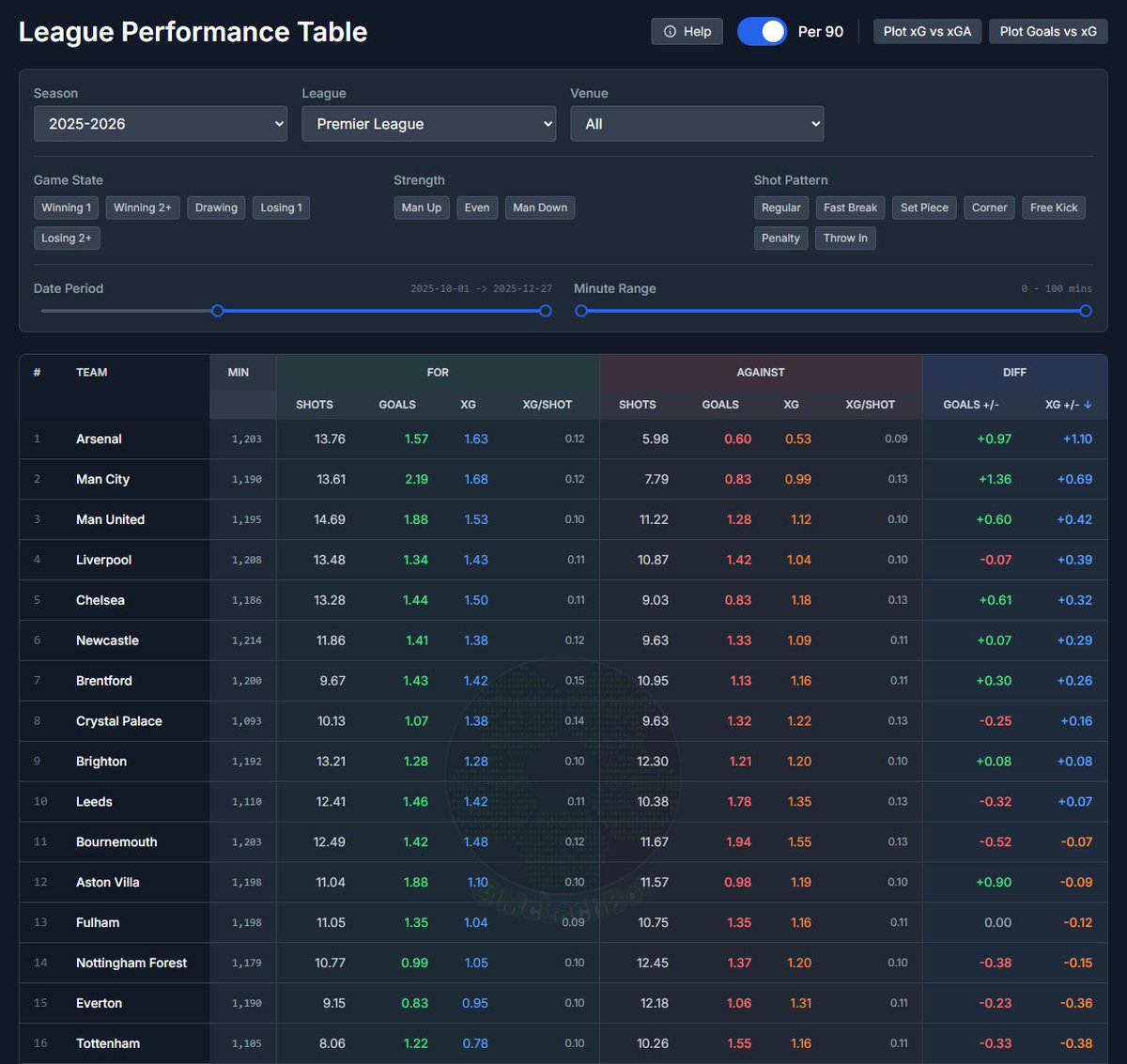The height and width of the screenshot is (1064, 1127).
Task: Select the Penalty shot pattern chip
Action: point(780,238)
